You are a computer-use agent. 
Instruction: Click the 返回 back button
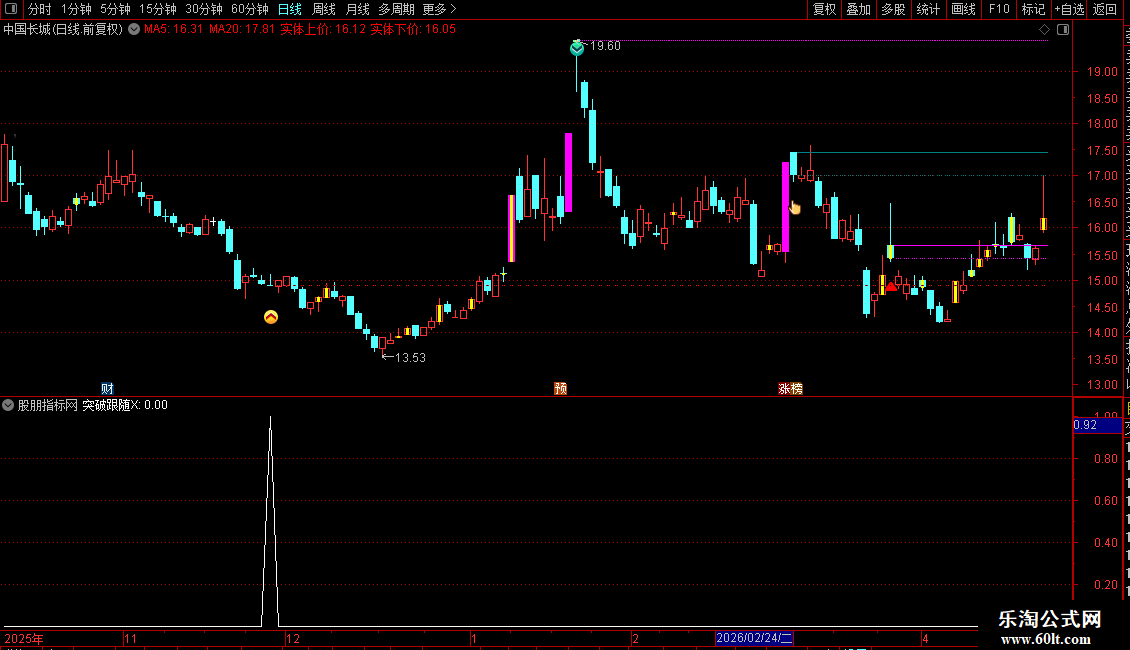click(x=1105, y=9)
